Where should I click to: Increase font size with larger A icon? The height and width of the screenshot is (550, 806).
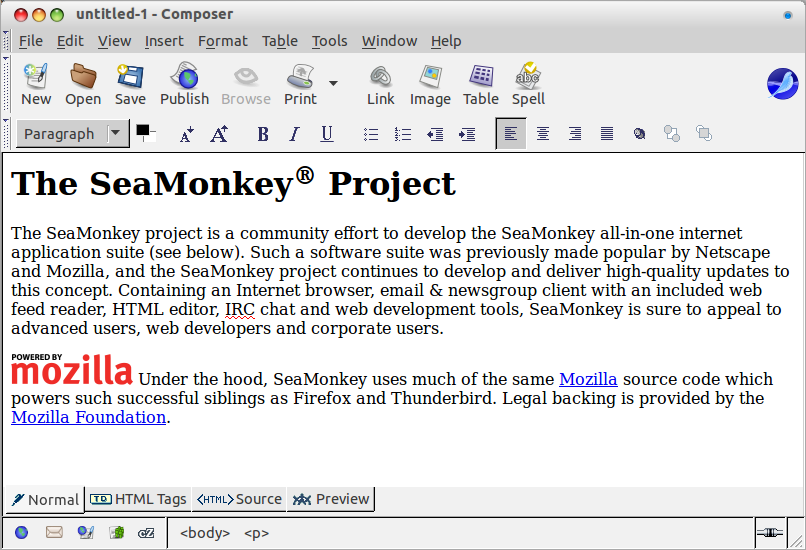(x=219, y=134)
